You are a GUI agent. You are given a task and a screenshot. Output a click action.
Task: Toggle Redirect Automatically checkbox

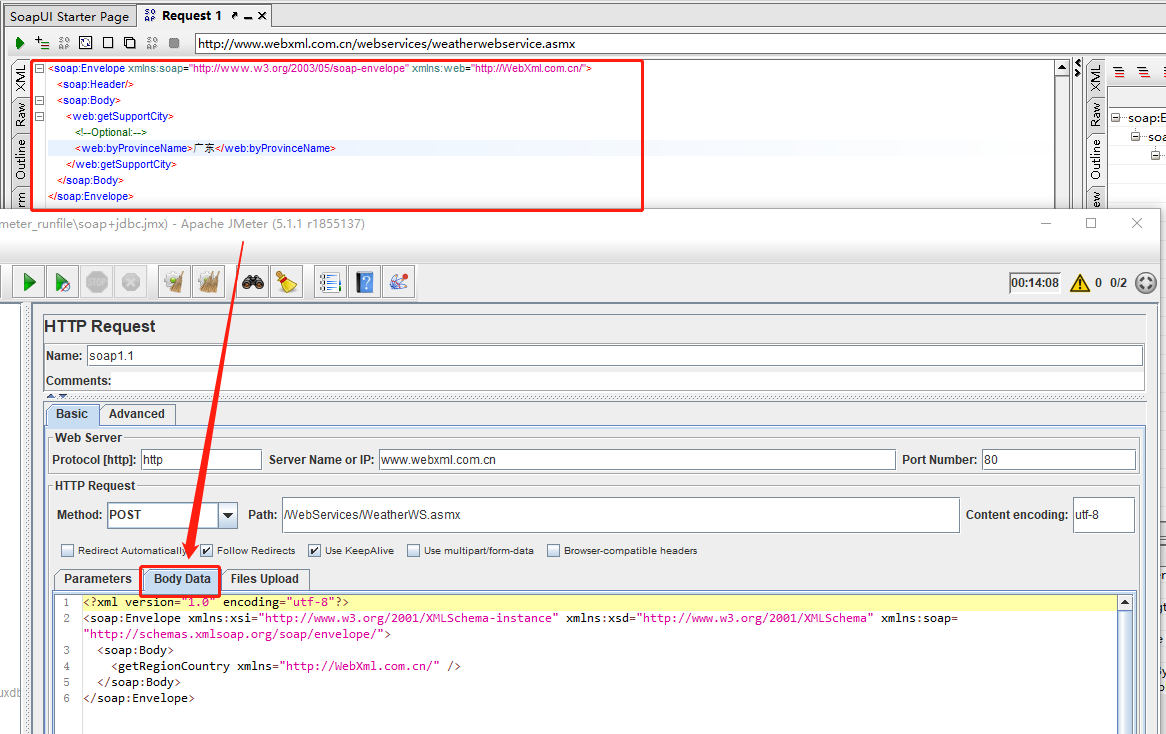coord(68,550)
